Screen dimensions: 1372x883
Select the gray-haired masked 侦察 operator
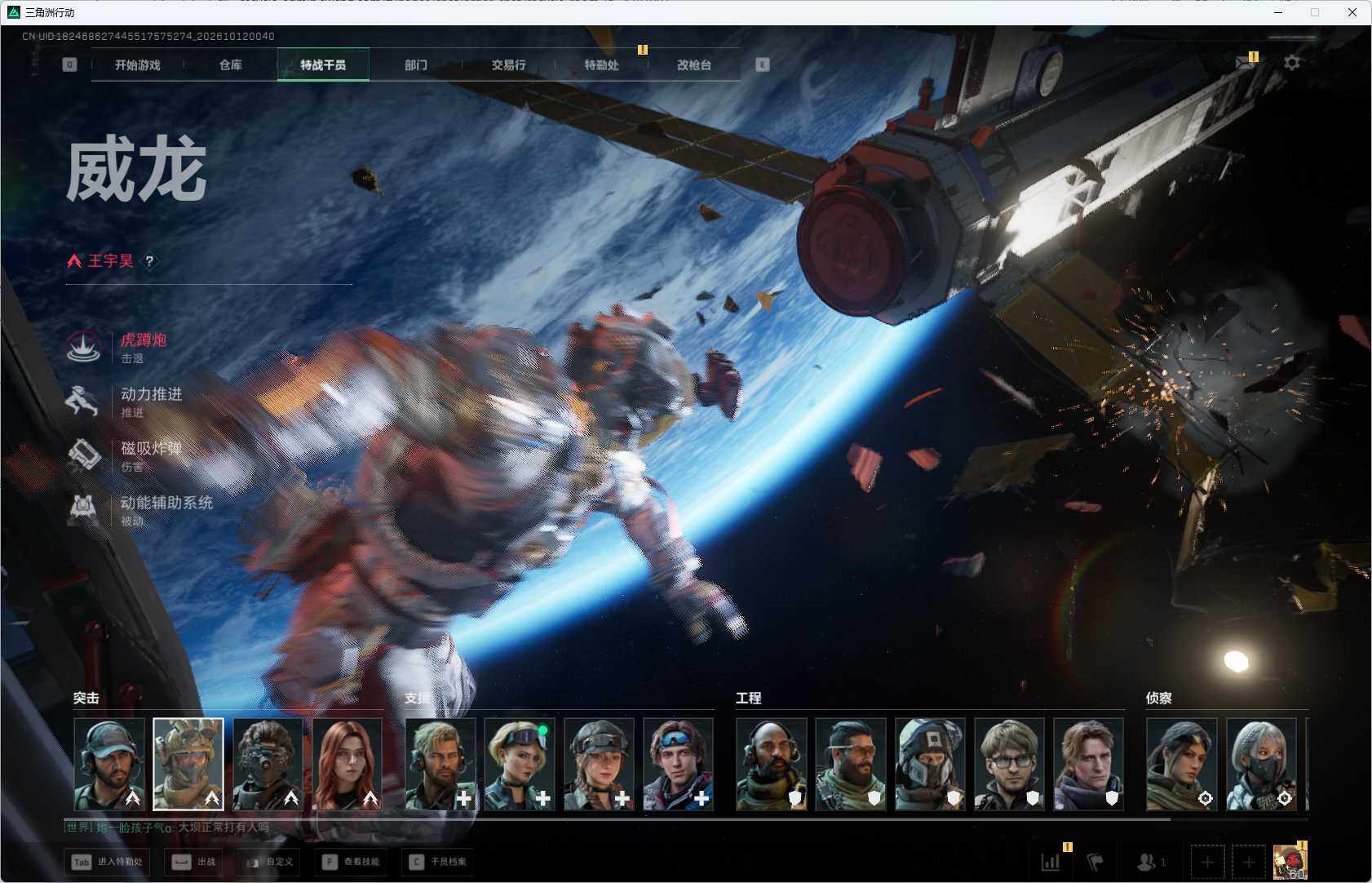pyautogui.click(x=1261, y=764)
